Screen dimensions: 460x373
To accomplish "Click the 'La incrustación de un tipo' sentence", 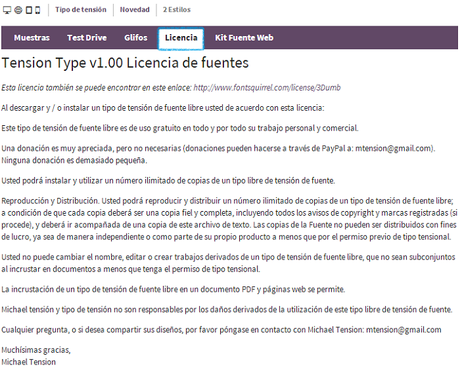I will click(x=173, y=289).
